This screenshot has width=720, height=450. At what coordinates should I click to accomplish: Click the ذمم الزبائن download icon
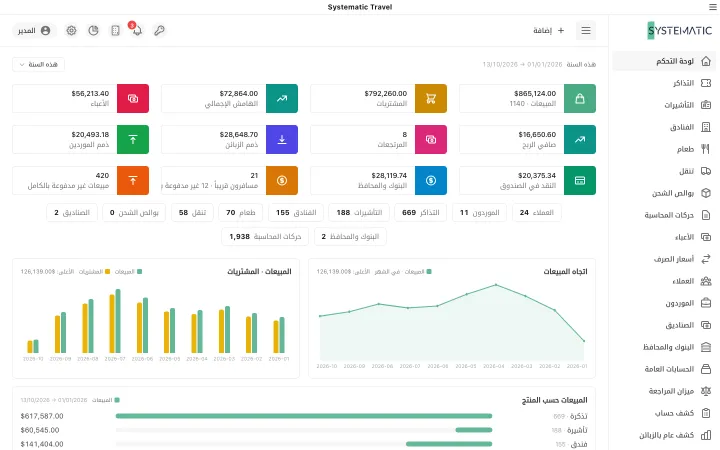click(x=282, y=139)
